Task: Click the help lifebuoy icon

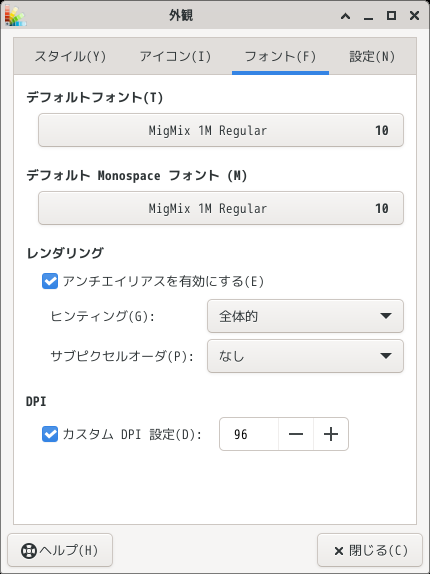Action: (x=29, y=551)
